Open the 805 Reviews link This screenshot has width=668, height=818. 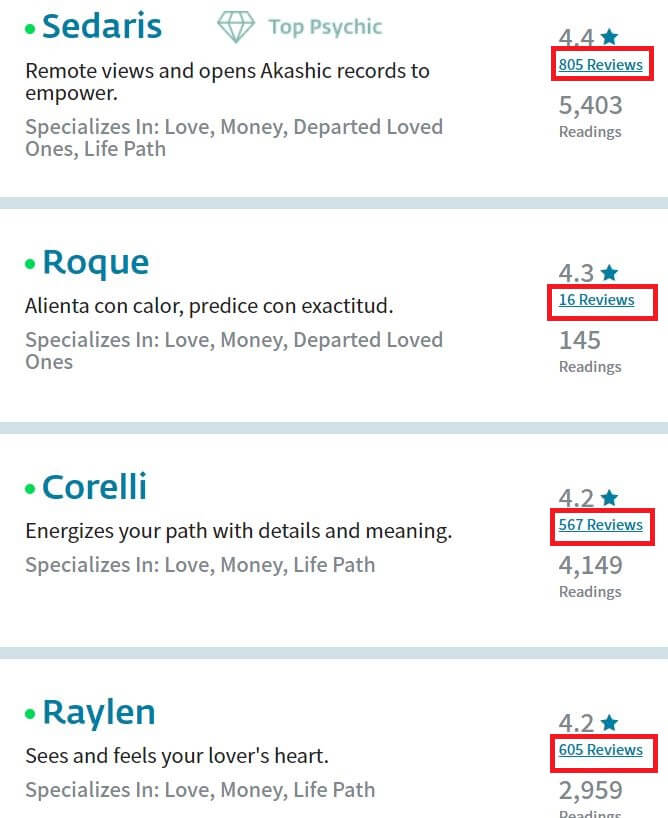[601, 65]
